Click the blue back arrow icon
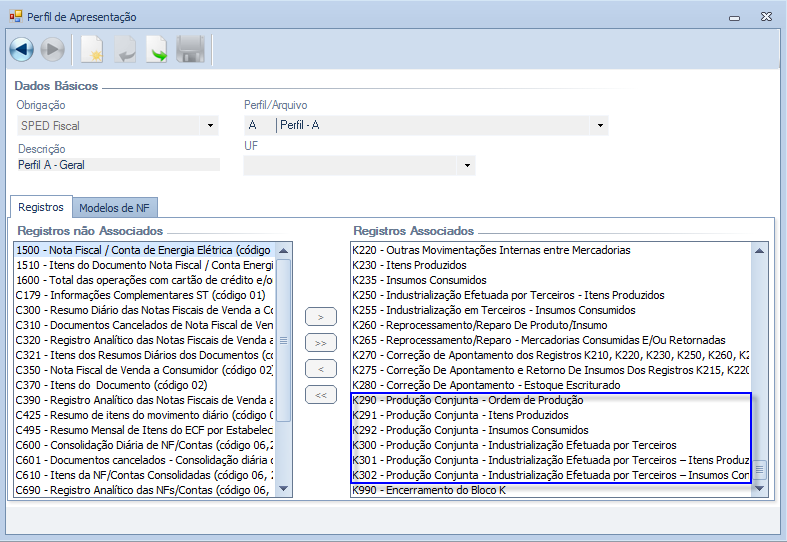This screenshot has height=542, width=787. 22,49
